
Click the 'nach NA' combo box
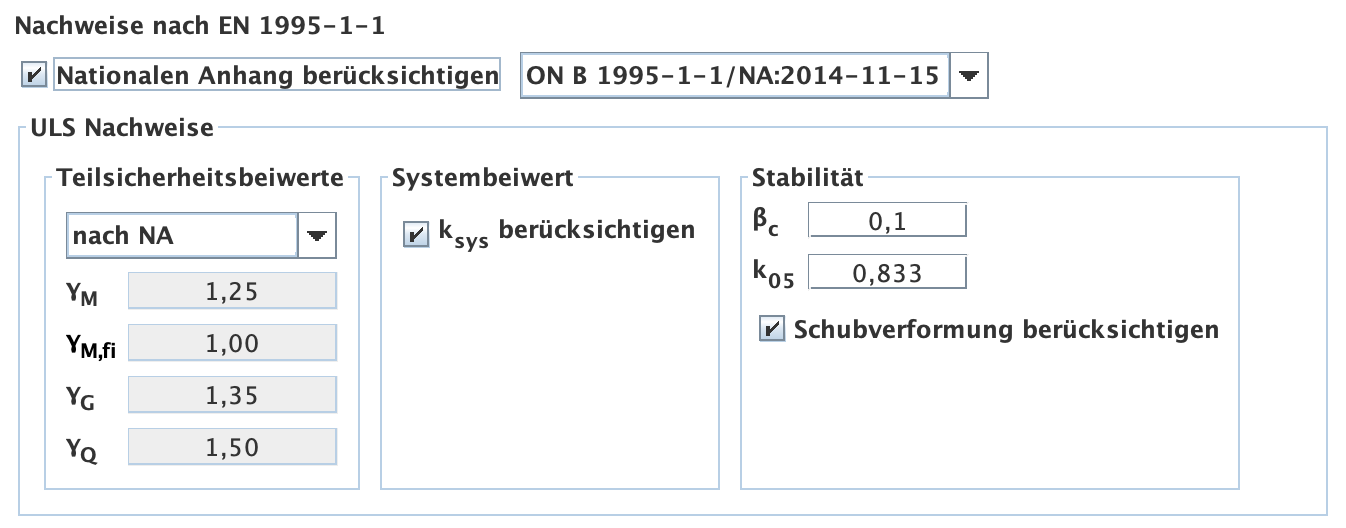pyautogui.click(x=182, y=236)
